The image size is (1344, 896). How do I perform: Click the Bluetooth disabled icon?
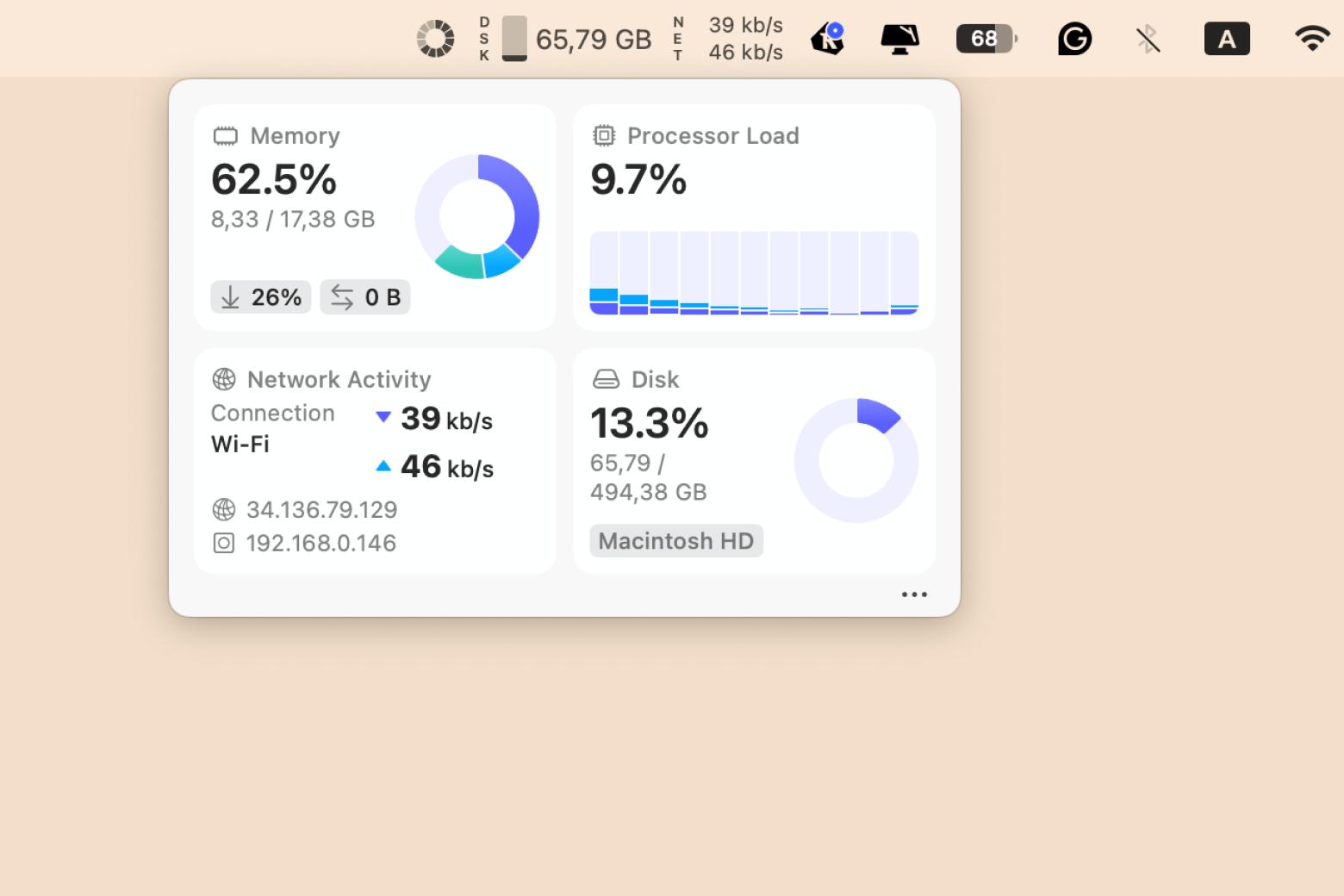(x=1147, y=39)
